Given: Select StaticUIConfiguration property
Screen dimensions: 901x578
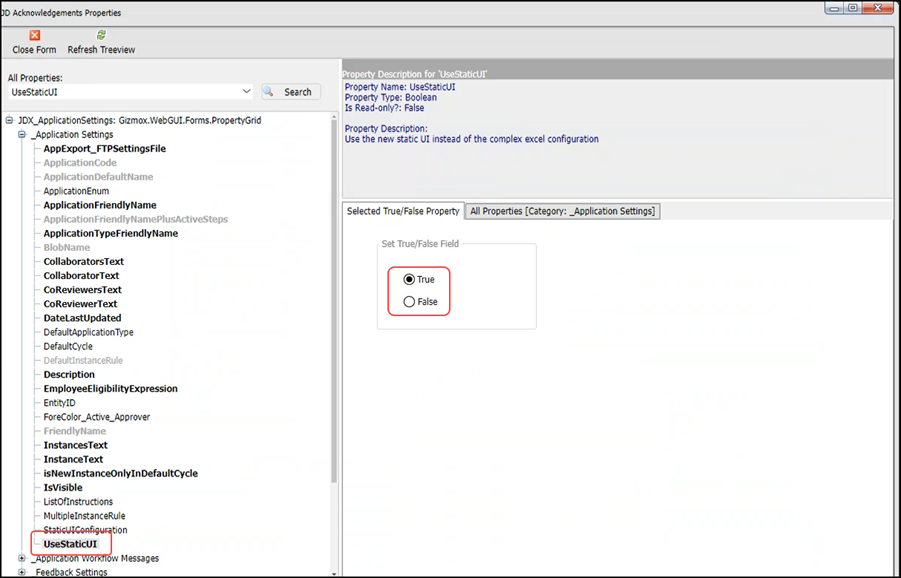Looking at the screenshot, I should 85,530.
